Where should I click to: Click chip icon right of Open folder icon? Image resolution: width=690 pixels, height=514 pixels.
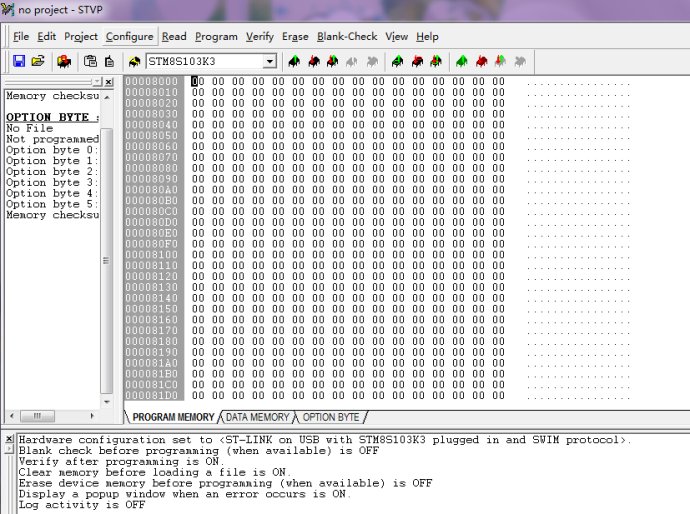pyautogui.click(x=64, y=61)
